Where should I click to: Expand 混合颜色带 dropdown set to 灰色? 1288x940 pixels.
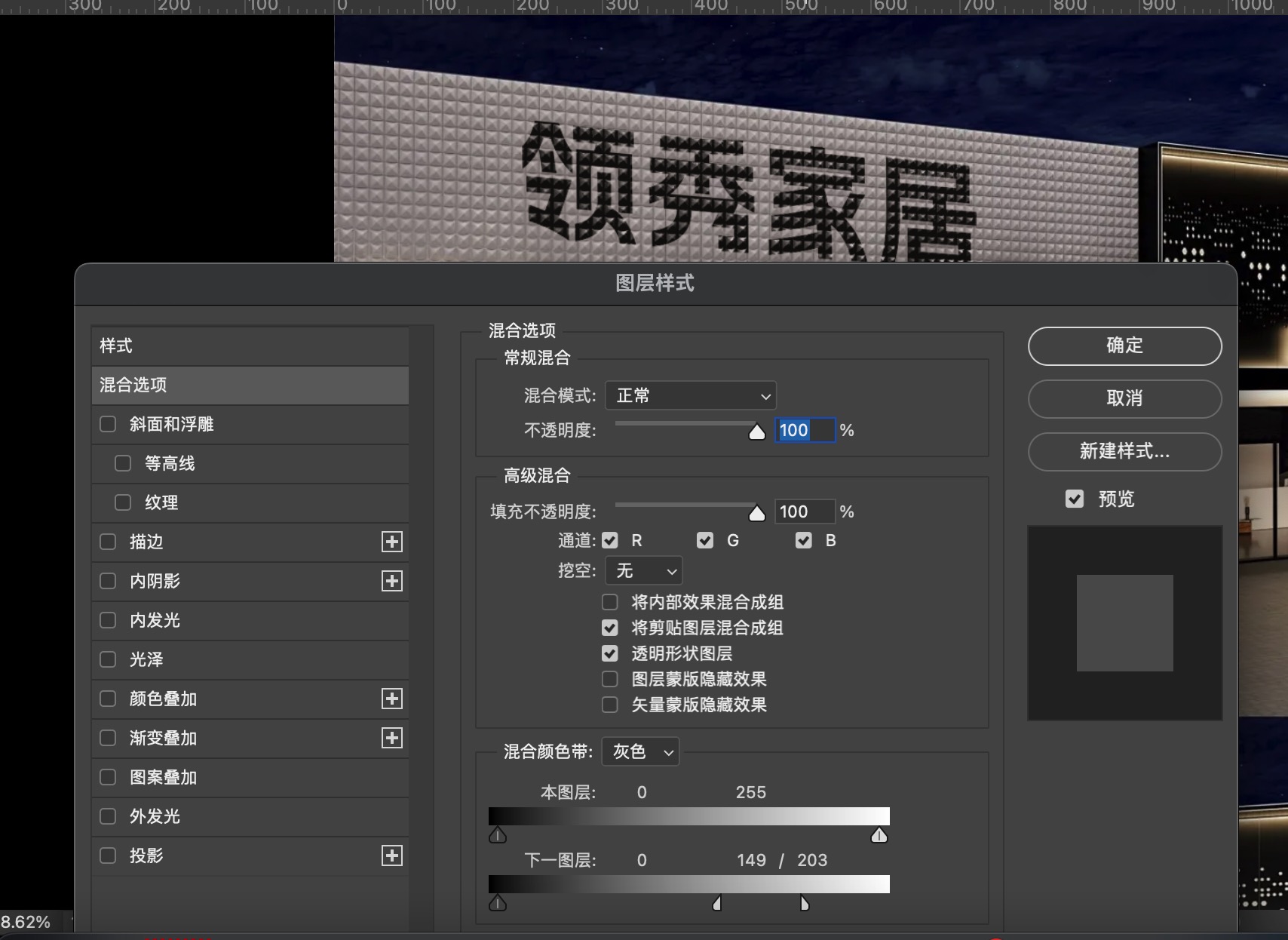pyautogui.click(x=641, y=752)
